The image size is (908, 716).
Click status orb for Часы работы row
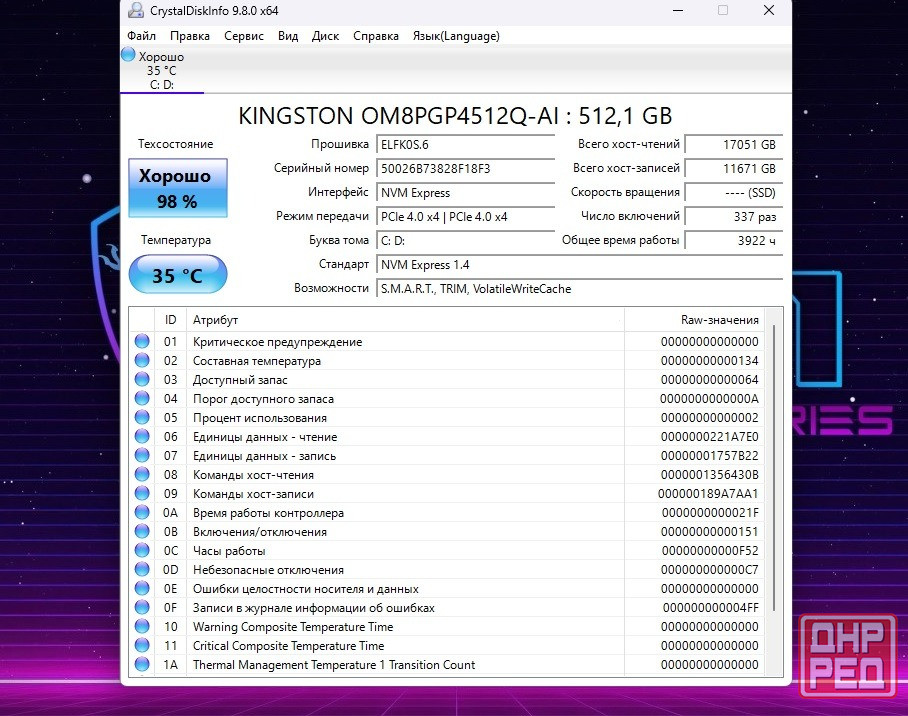[142, 551]
